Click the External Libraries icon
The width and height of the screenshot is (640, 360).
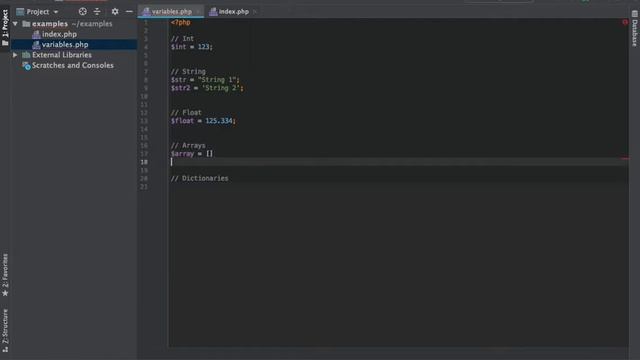[26, 55]
